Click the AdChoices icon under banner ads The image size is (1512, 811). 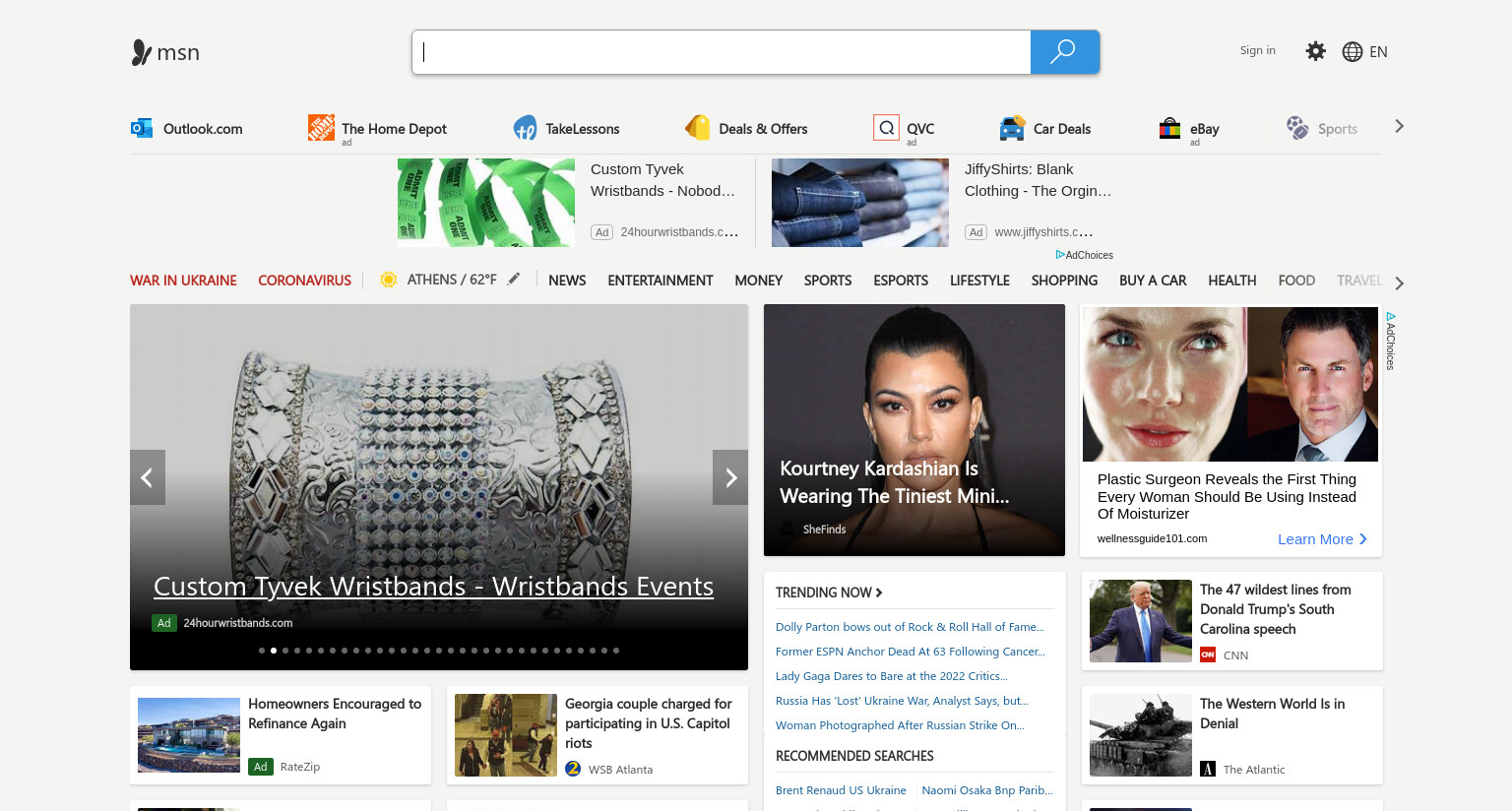coord(1060,255)
